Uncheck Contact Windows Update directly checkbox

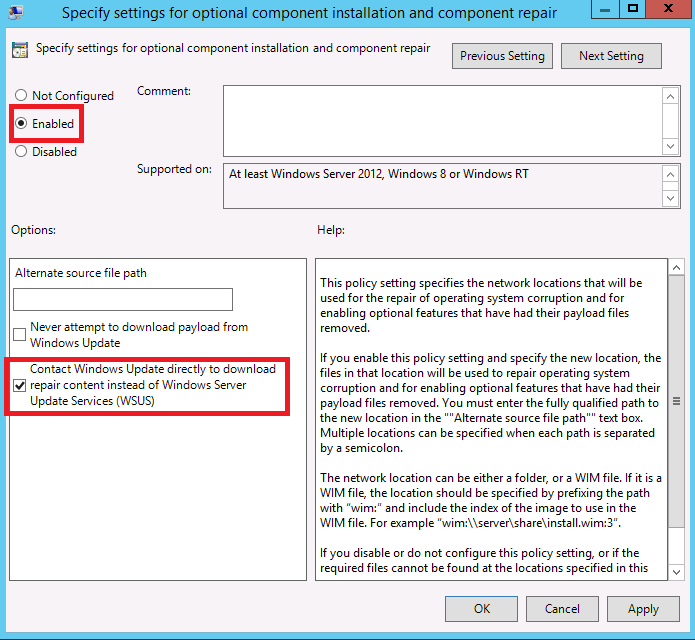[20, 385]
